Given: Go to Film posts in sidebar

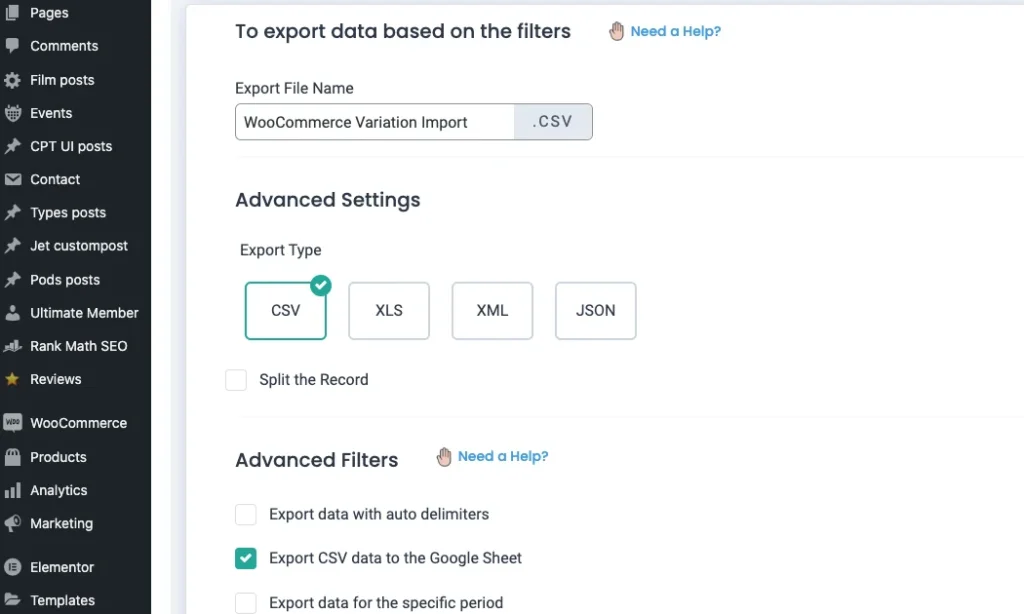Looking at the screenshot, I should [x=62, y=80].
